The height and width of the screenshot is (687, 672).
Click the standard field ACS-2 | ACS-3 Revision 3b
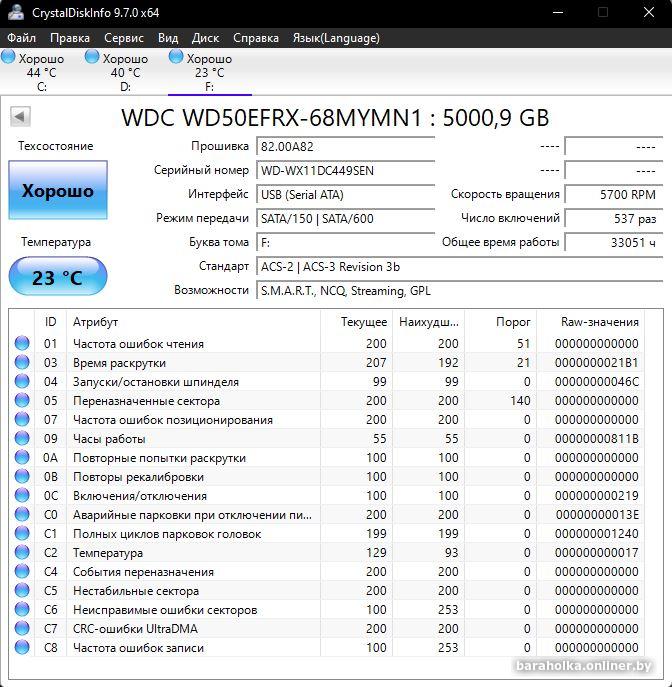(x=460, y=266)
